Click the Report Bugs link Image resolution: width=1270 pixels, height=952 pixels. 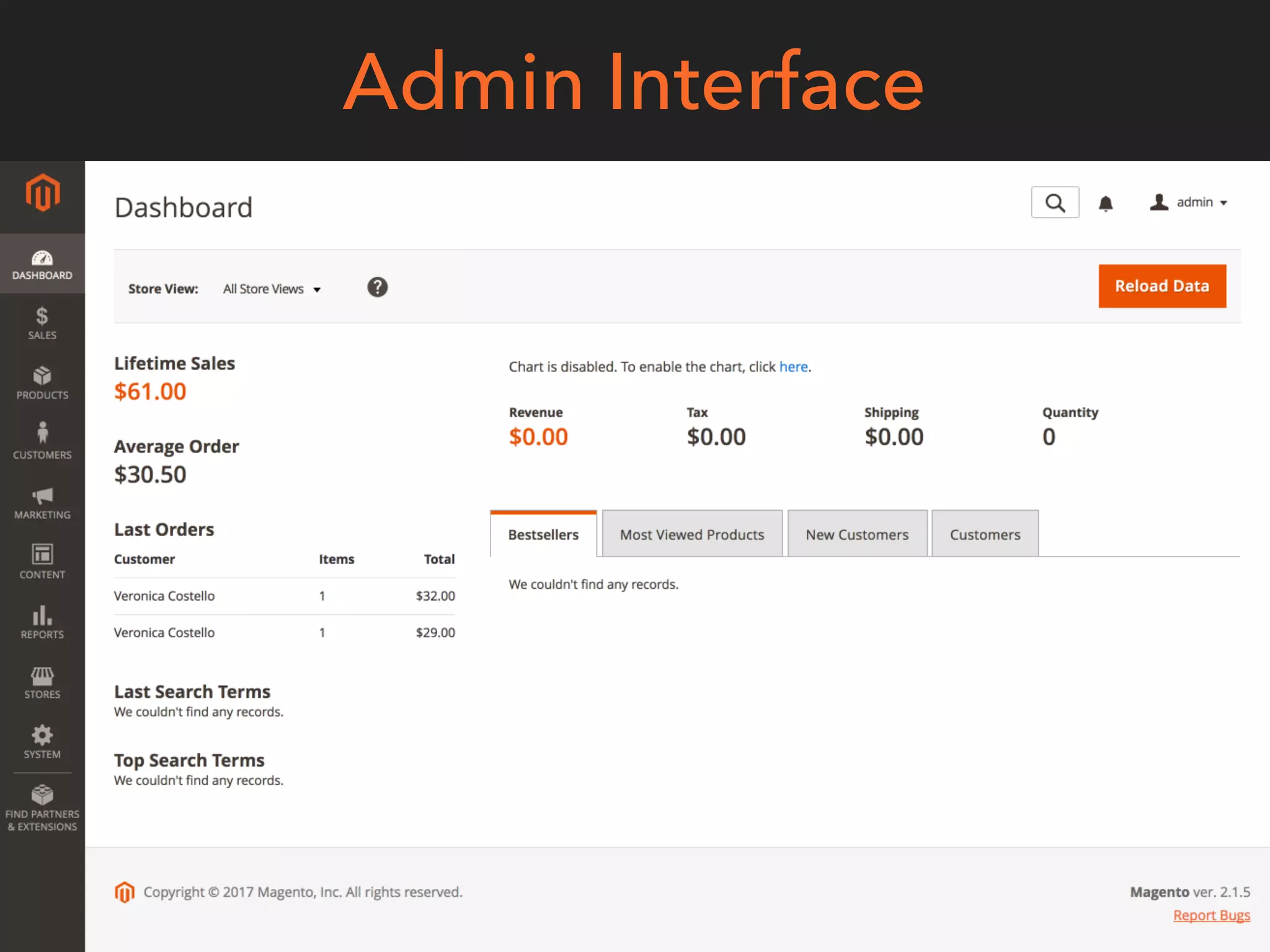1211,915
